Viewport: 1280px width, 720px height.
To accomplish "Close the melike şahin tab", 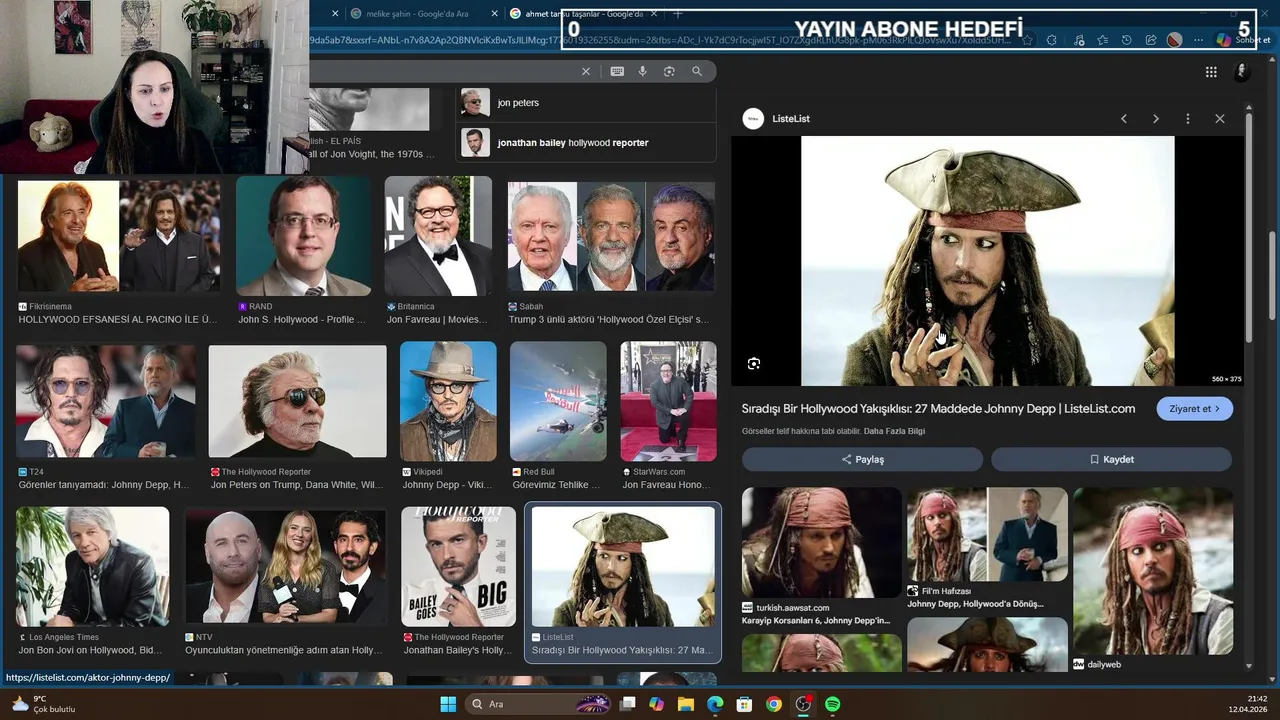I will pos(493,14).
